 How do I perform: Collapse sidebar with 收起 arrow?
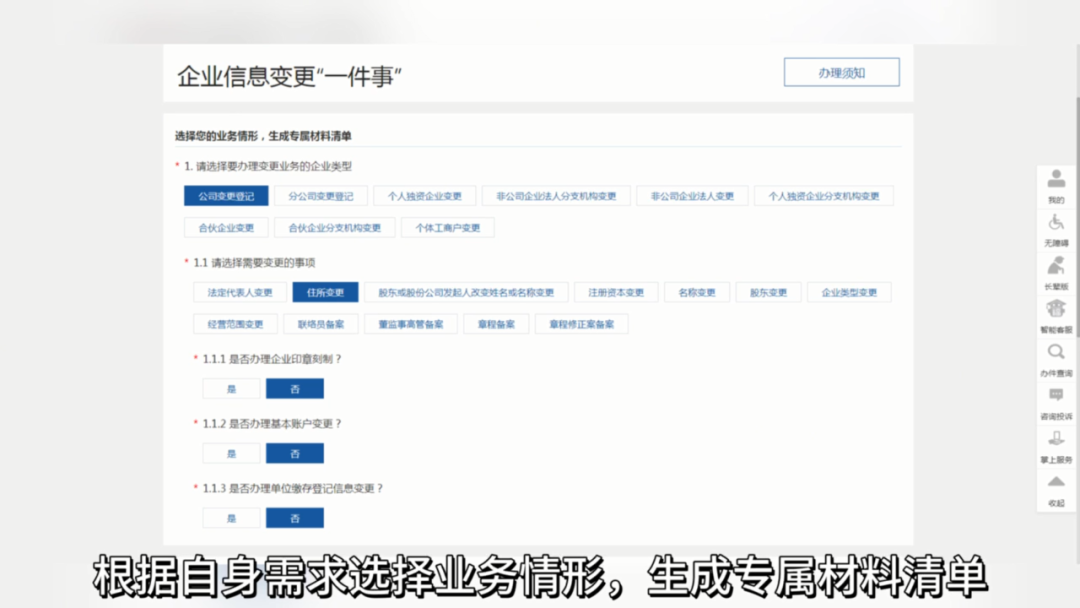[x=1056, y=490]
